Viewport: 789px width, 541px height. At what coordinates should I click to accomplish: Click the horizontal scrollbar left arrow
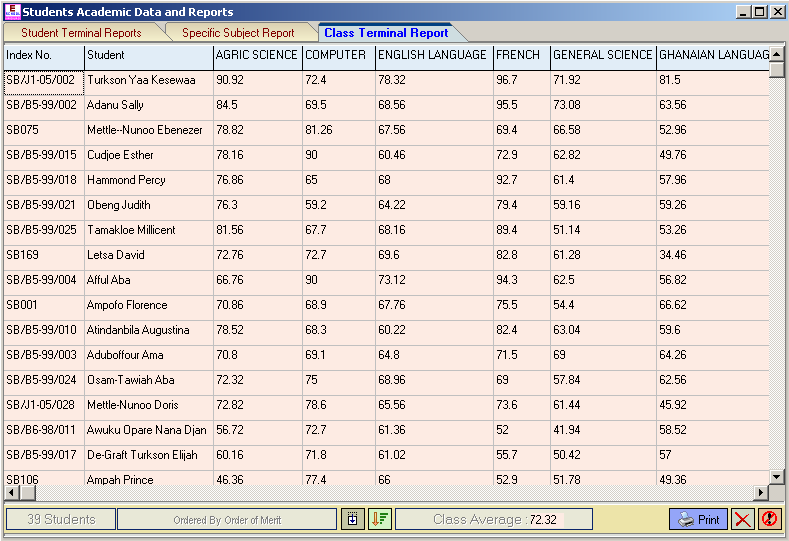coord(11,493)
